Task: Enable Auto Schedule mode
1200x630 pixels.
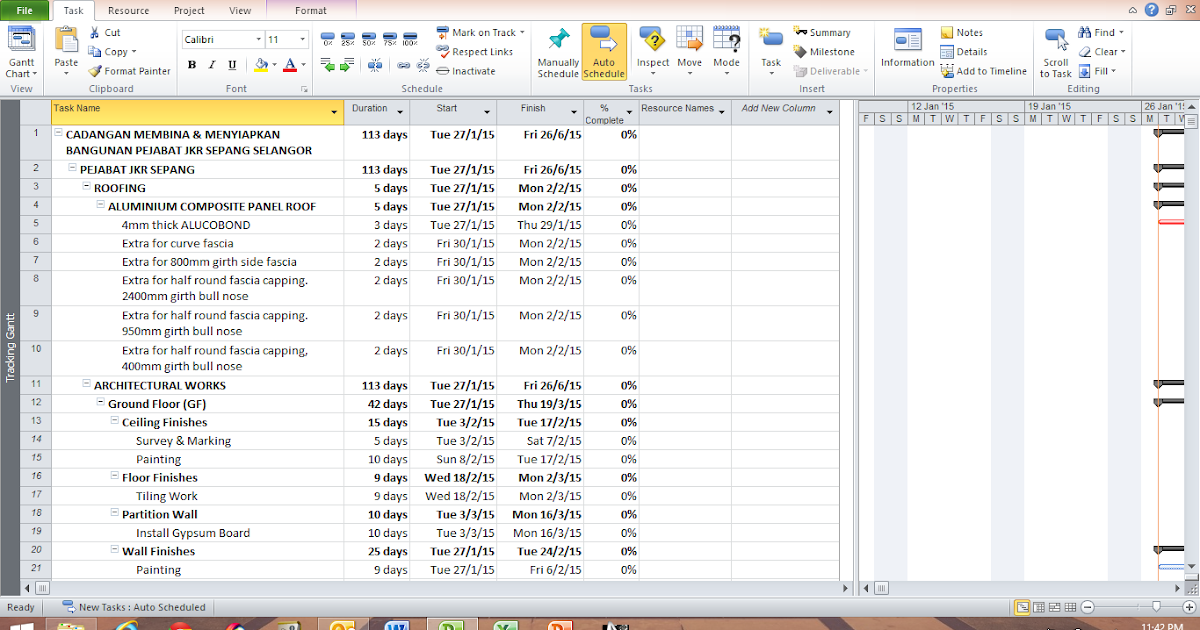Action: [604, 50]
